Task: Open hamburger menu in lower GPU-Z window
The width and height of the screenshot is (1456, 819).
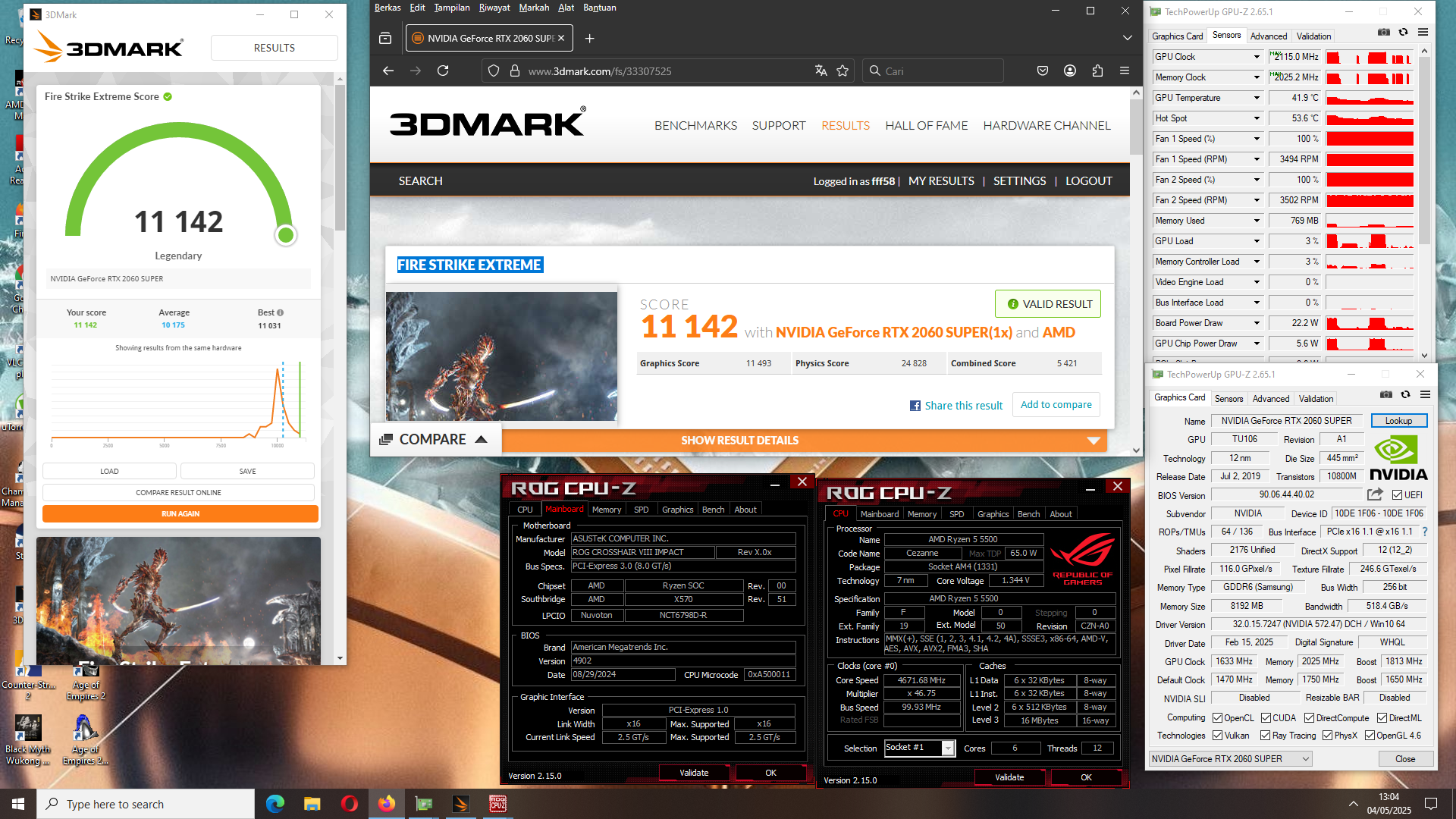Action: tap(1426, 395)
